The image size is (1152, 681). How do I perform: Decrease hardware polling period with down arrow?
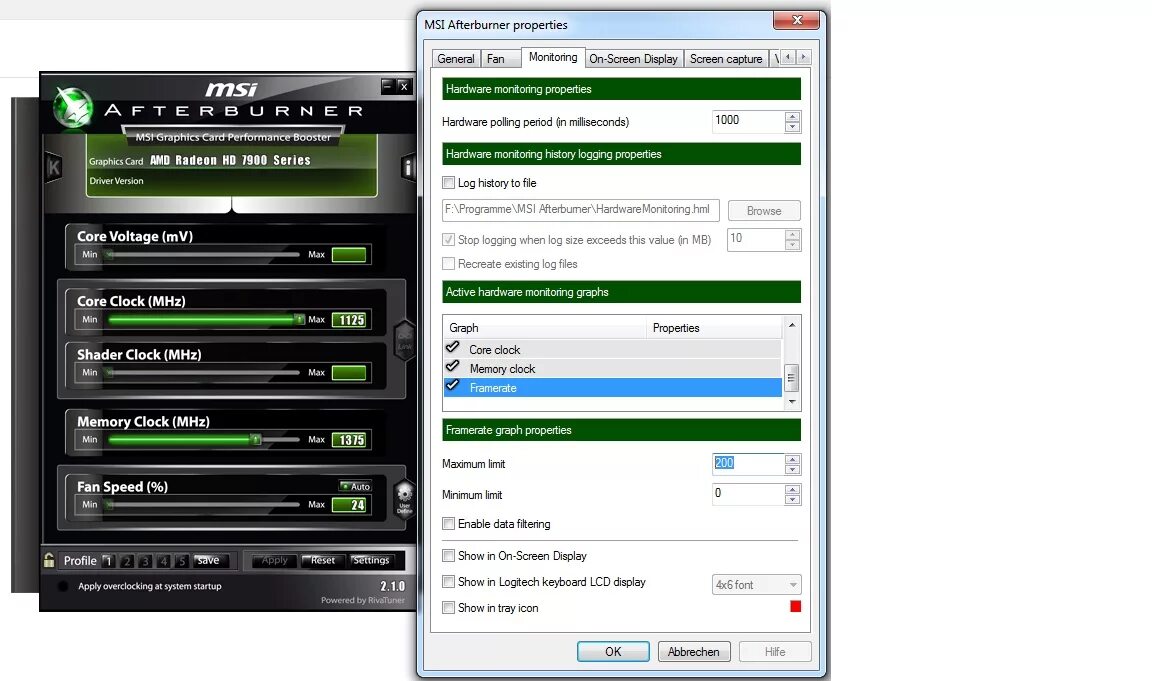click(792, 126)
